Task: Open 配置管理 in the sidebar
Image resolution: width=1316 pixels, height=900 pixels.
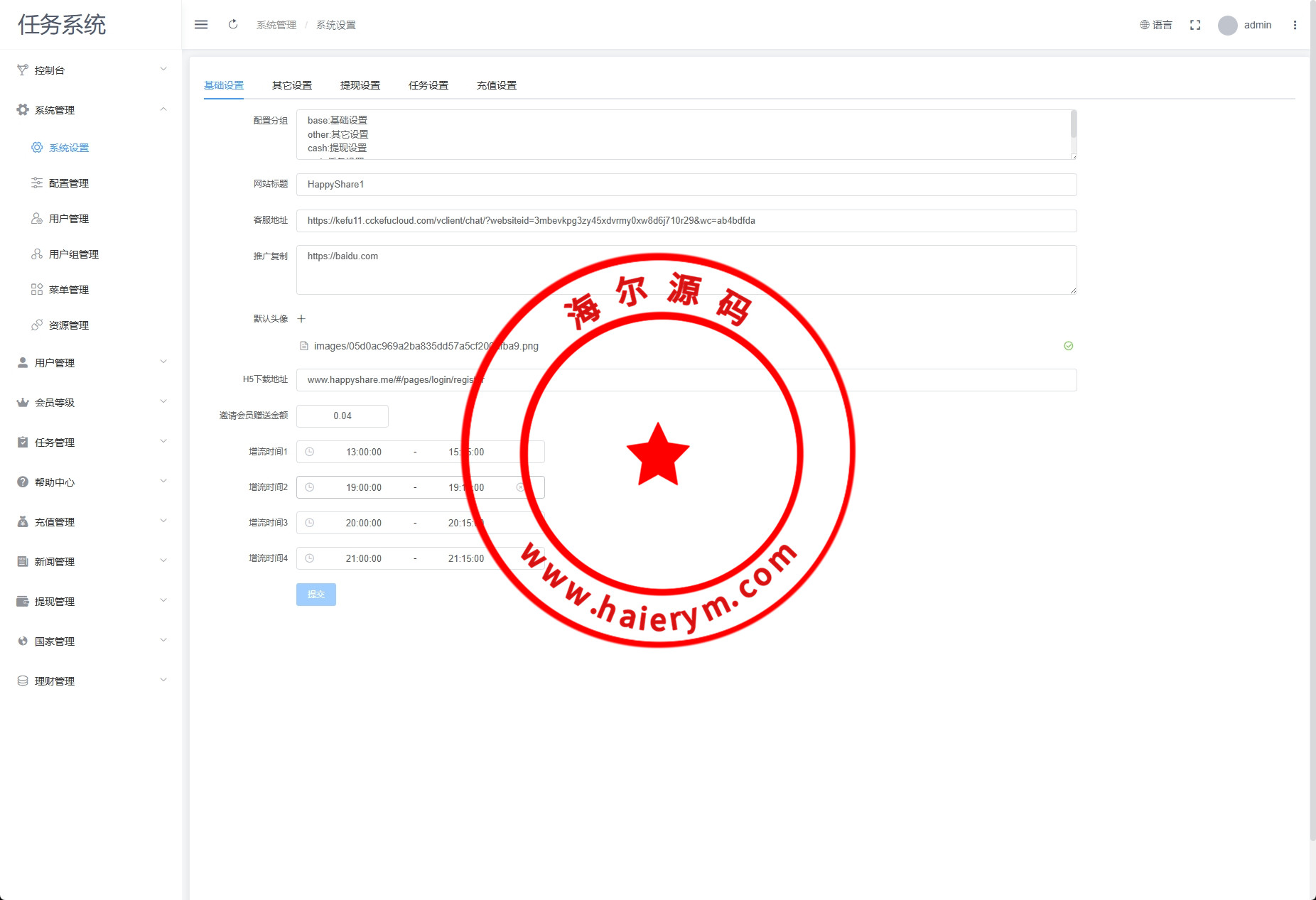Action: [69, 183]
